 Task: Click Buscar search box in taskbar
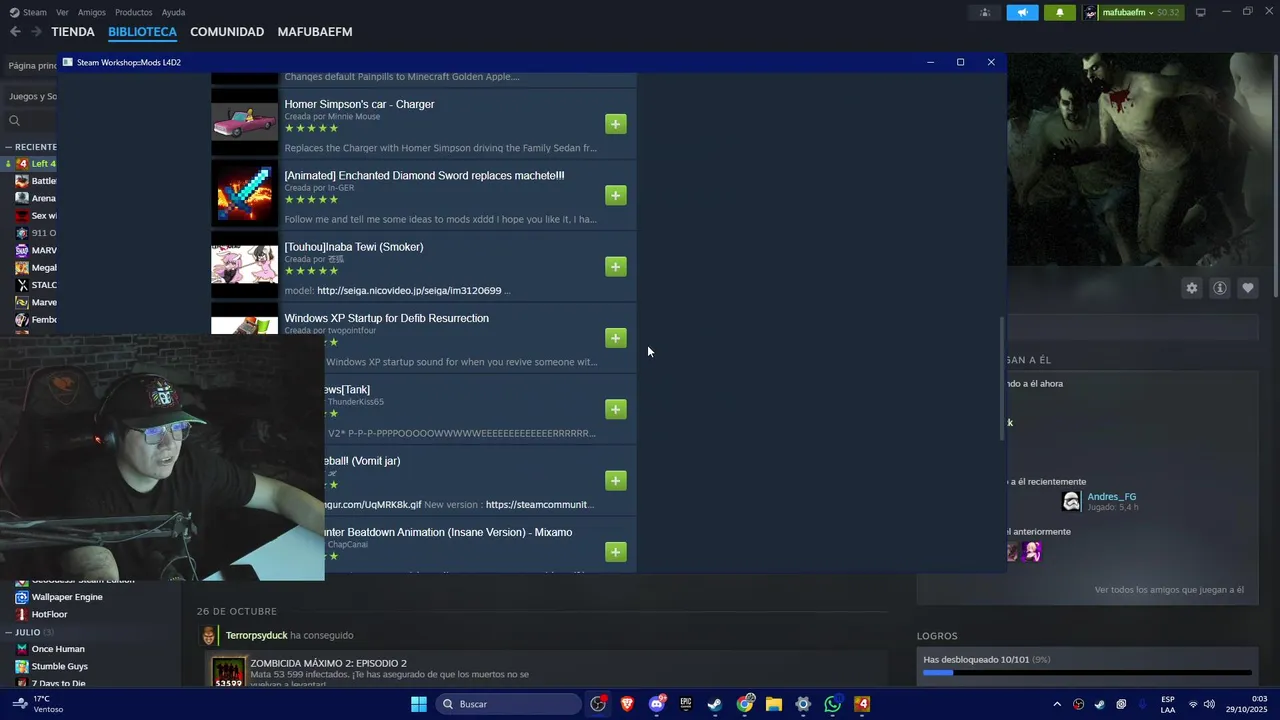tap(509, 704)
